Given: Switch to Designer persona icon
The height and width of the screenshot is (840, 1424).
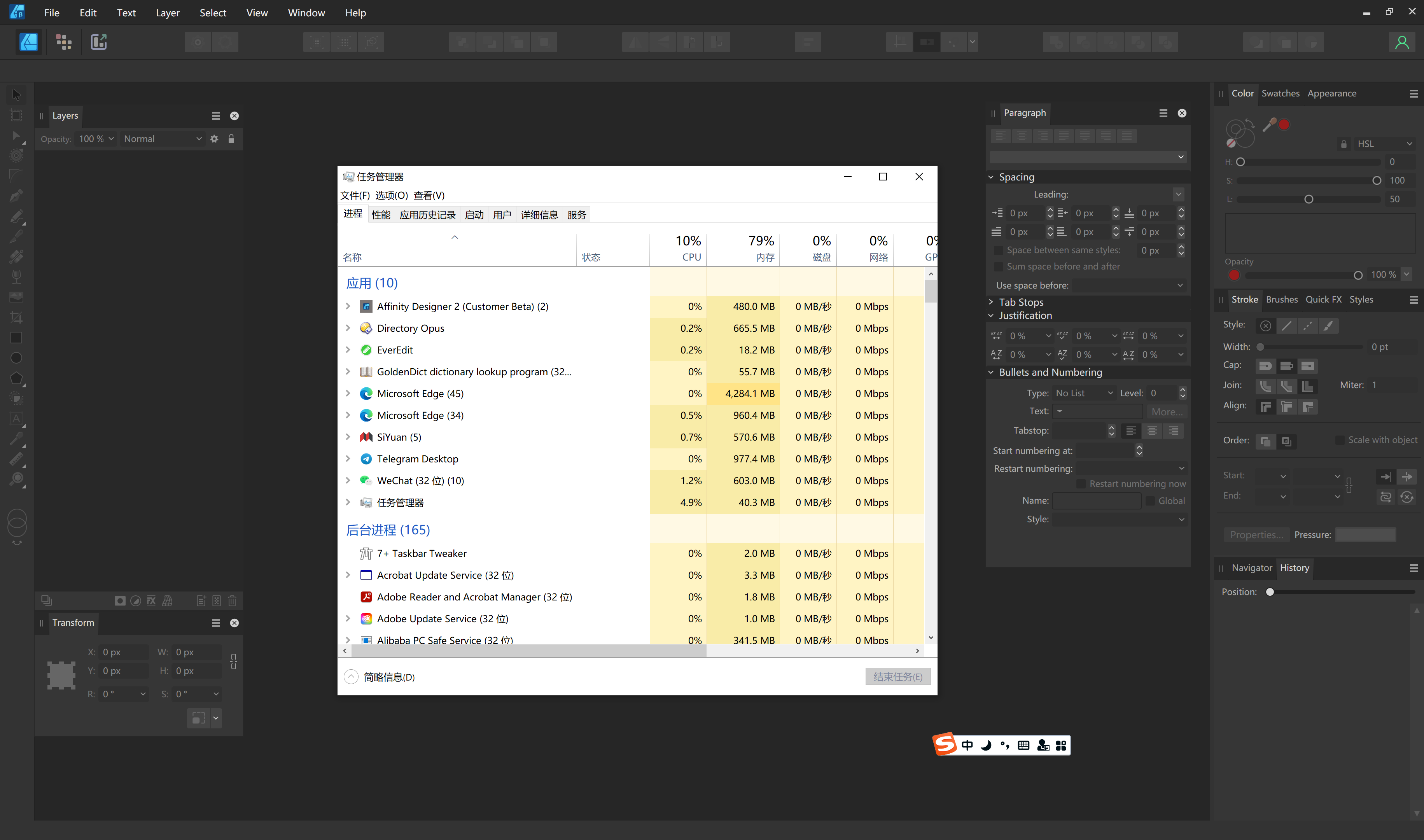Looking at the screenshot, I should click(x=29, y=42).
